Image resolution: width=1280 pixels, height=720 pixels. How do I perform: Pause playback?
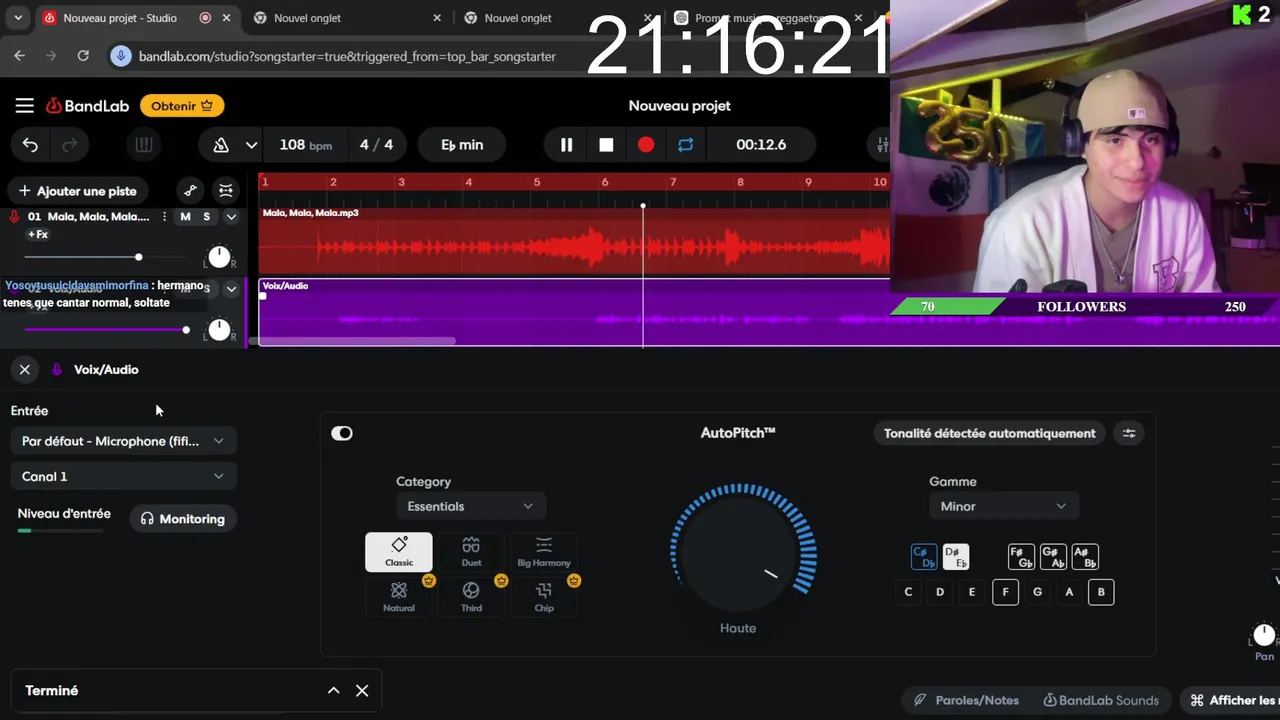click(566, 145)
